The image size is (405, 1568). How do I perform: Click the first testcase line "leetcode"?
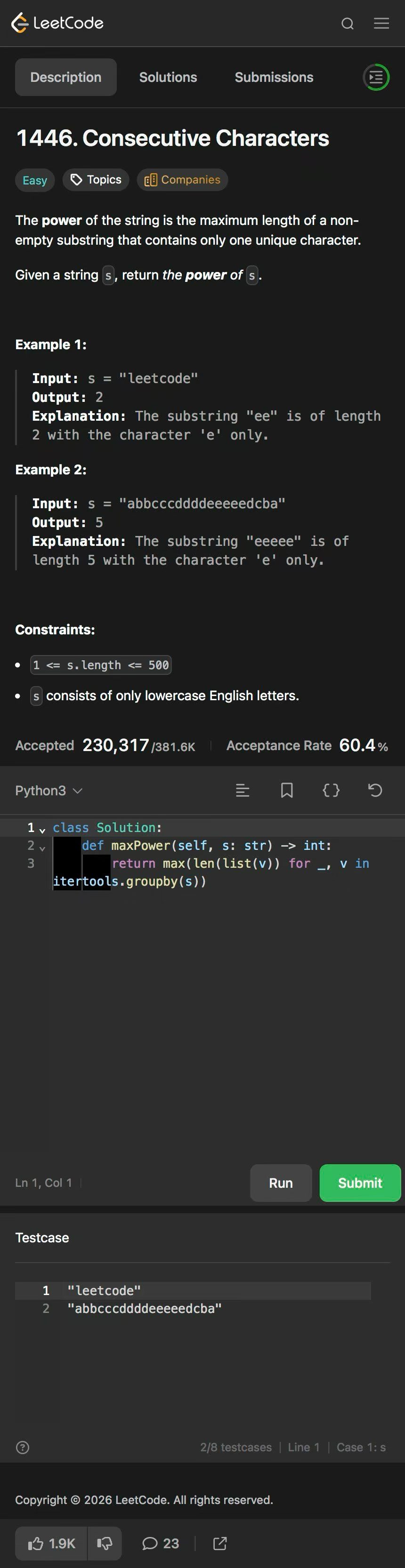pyautogui.click(x=104, y=1290)
